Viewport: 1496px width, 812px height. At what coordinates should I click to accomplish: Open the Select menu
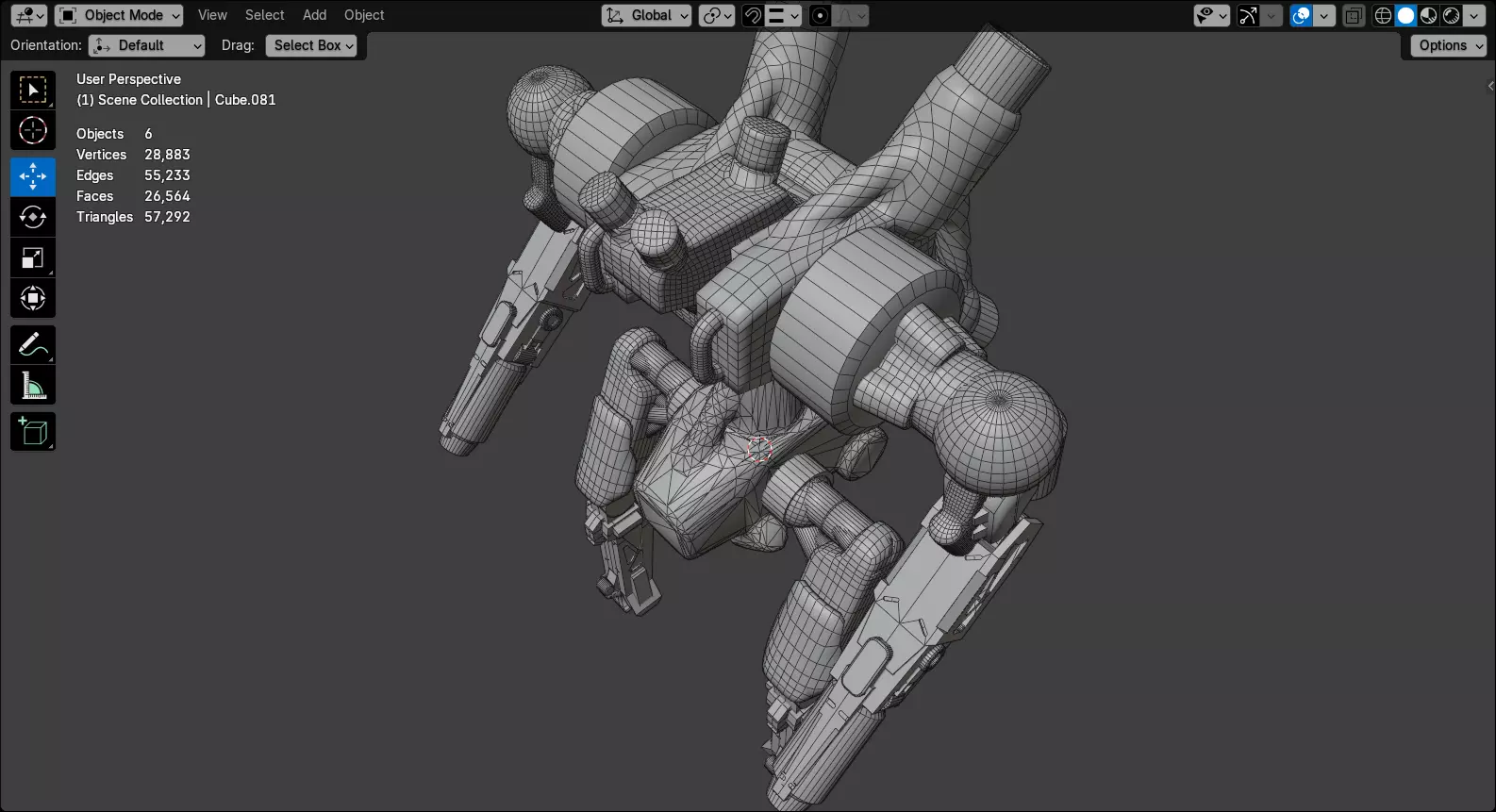click(x=264, y=15)
